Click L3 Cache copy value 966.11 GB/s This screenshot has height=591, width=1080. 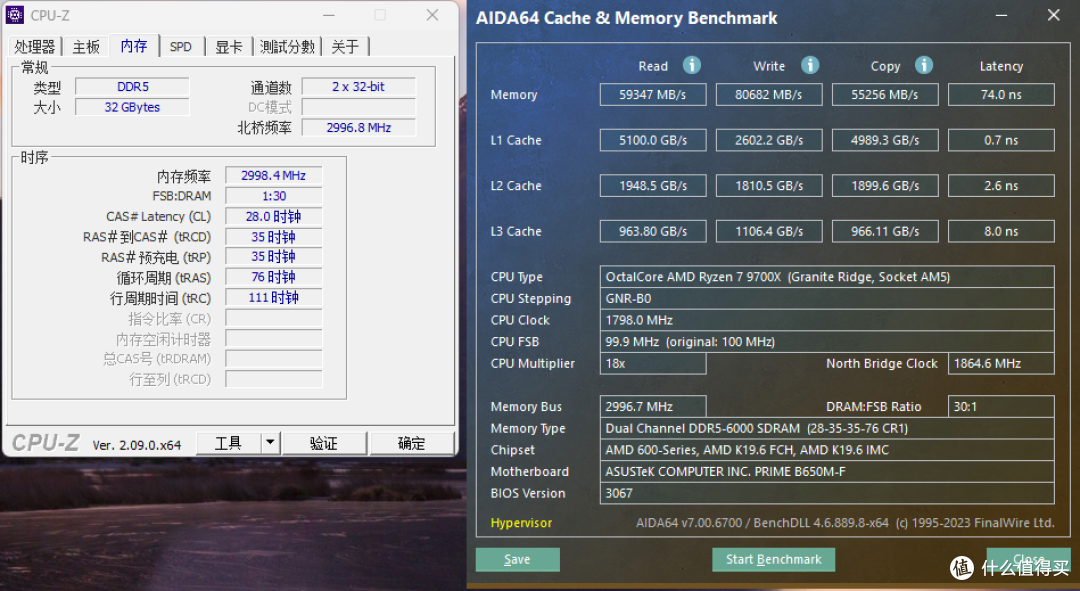[x=885, y=231]
